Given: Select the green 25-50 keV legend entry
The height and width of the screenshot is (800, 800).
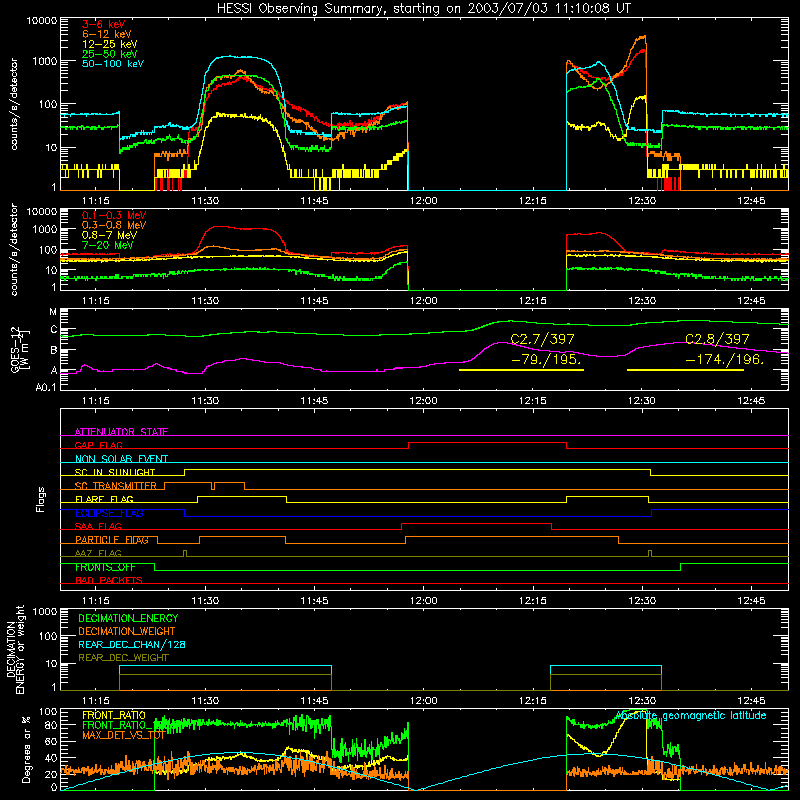Looking at the screenshot, I should click(x=110, y=54).
